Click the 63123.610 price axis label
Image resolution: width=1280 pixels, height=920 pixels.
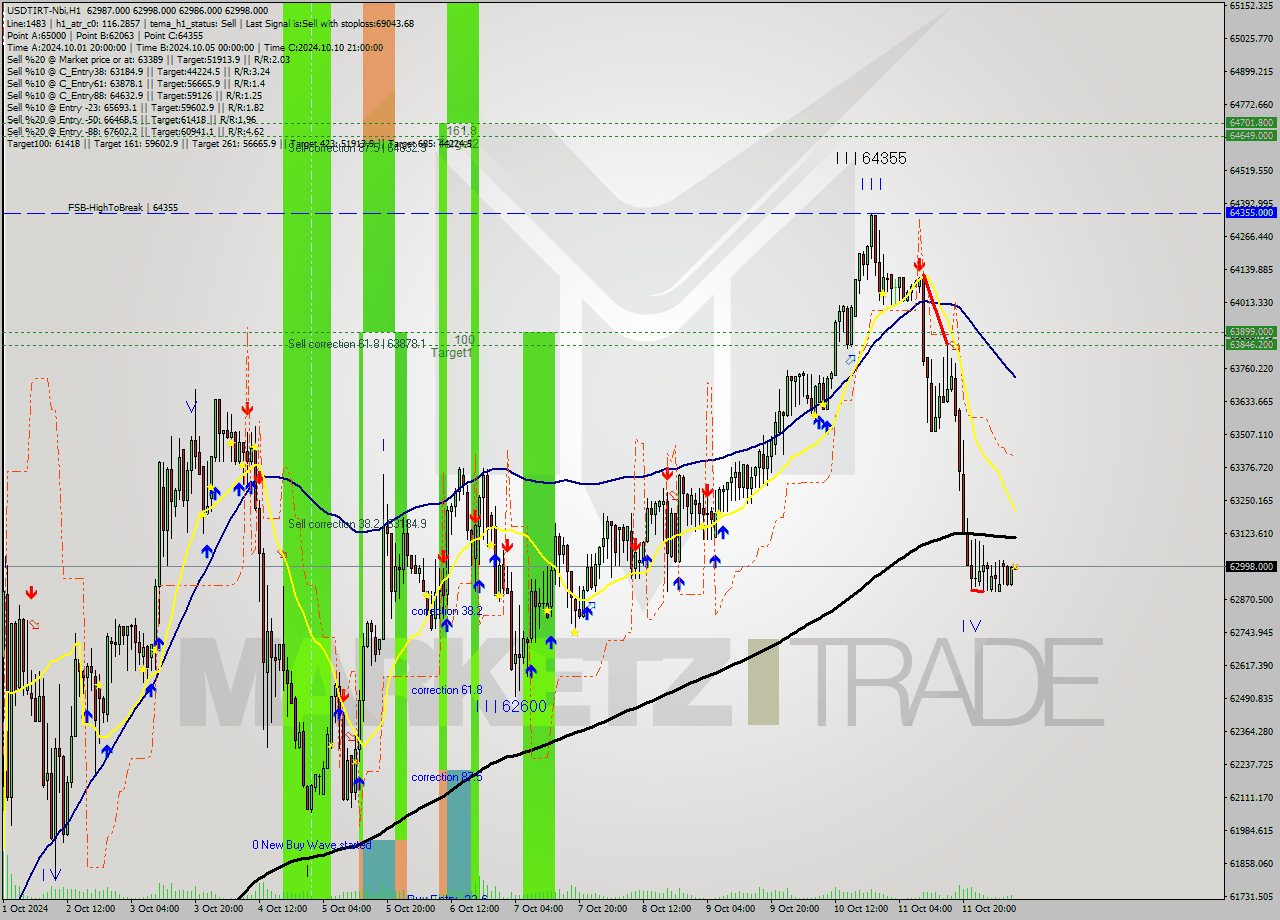pyautogui.click(x=1251, y=533)
